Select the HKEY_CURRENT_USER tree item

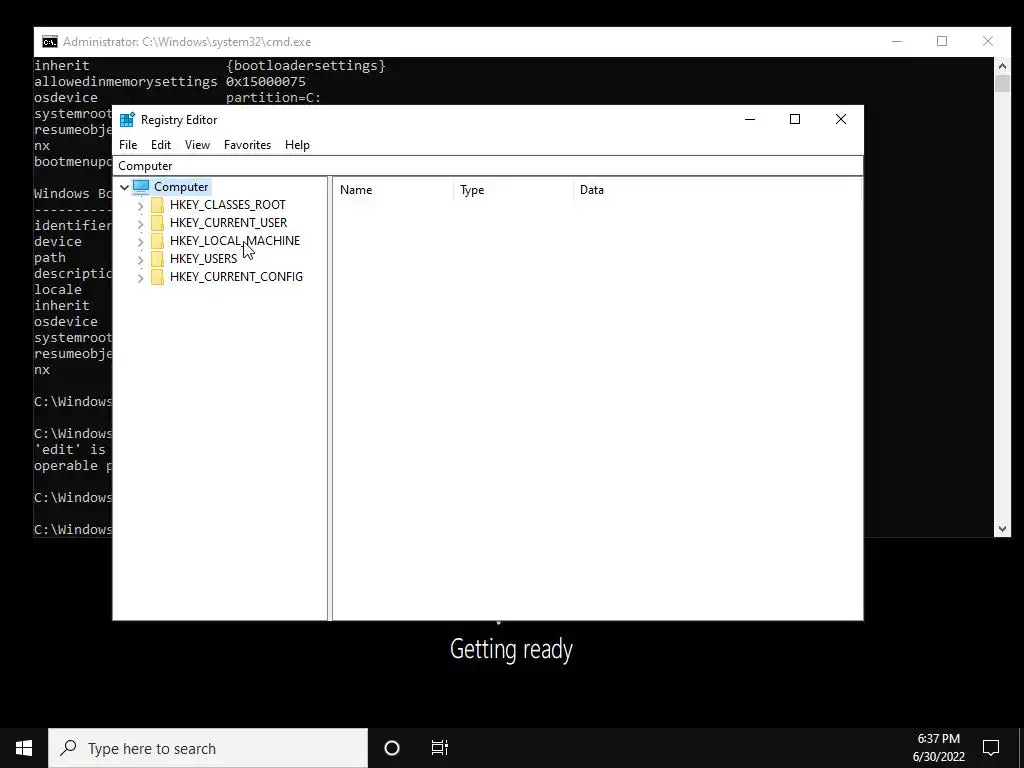point(228,223)
